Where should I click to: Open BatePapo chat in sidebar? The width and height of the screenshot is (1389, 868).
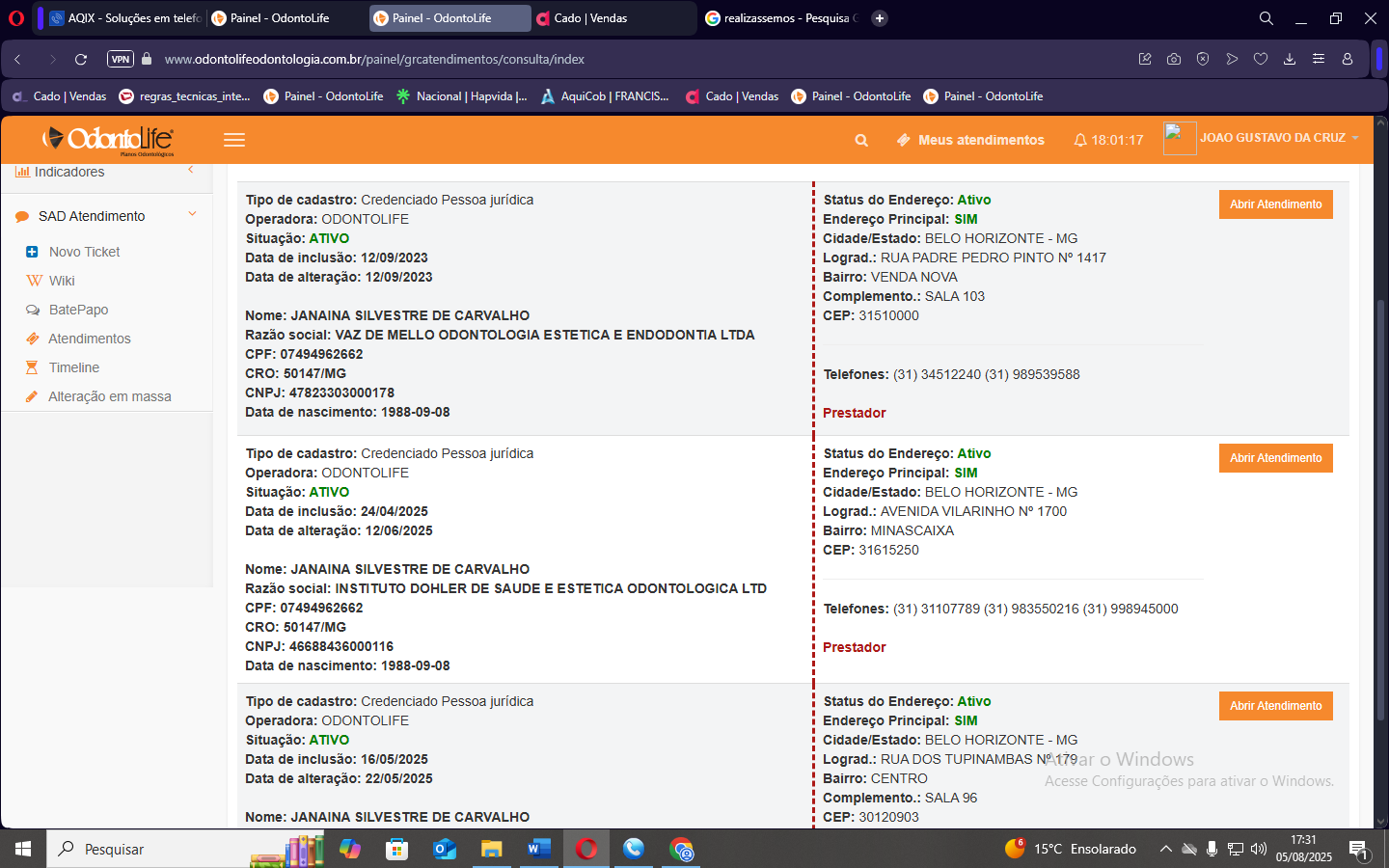pos(78,310)
